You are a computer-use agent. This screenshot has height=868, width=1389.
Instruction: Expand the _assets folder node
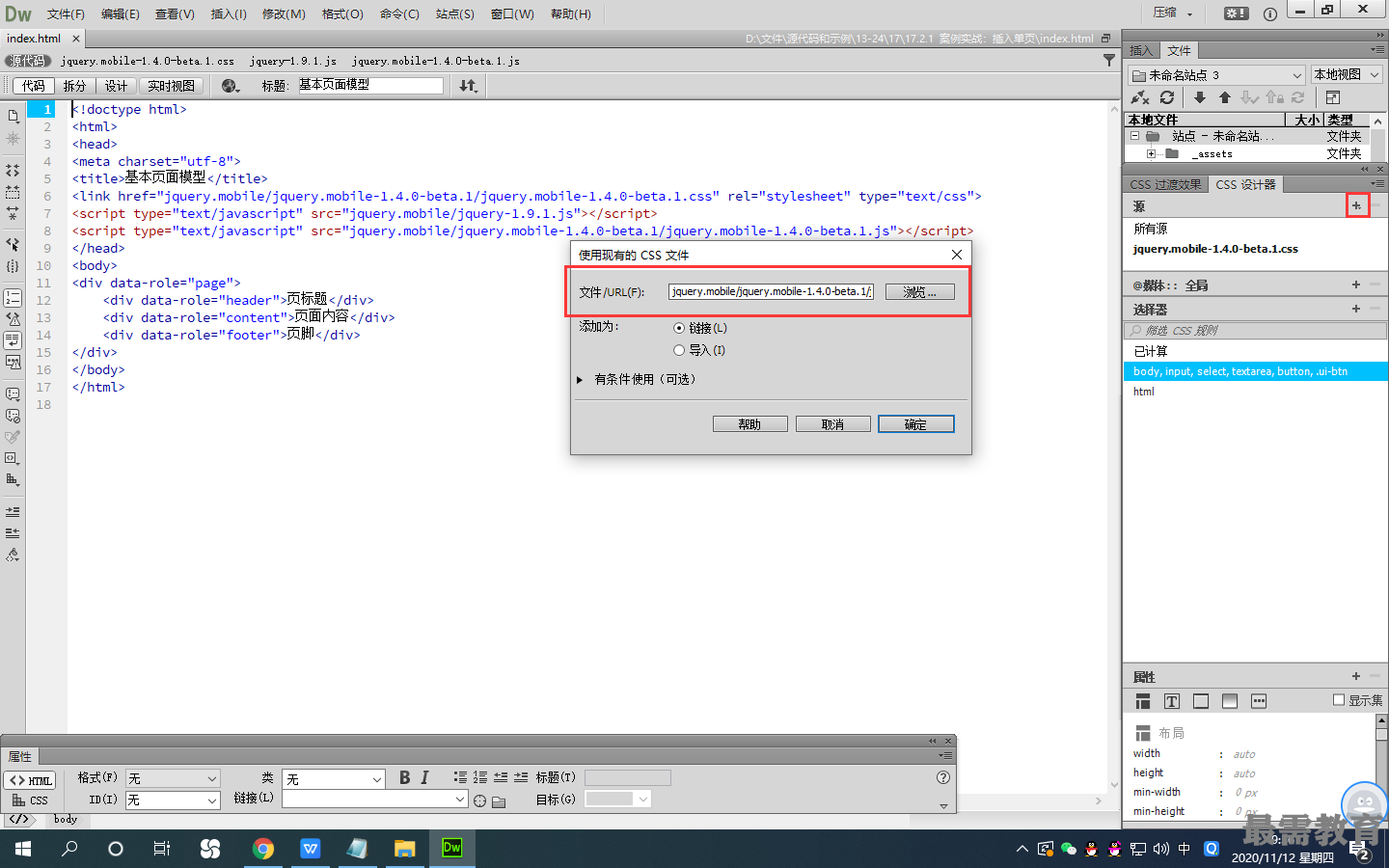tap(1151, 153)
